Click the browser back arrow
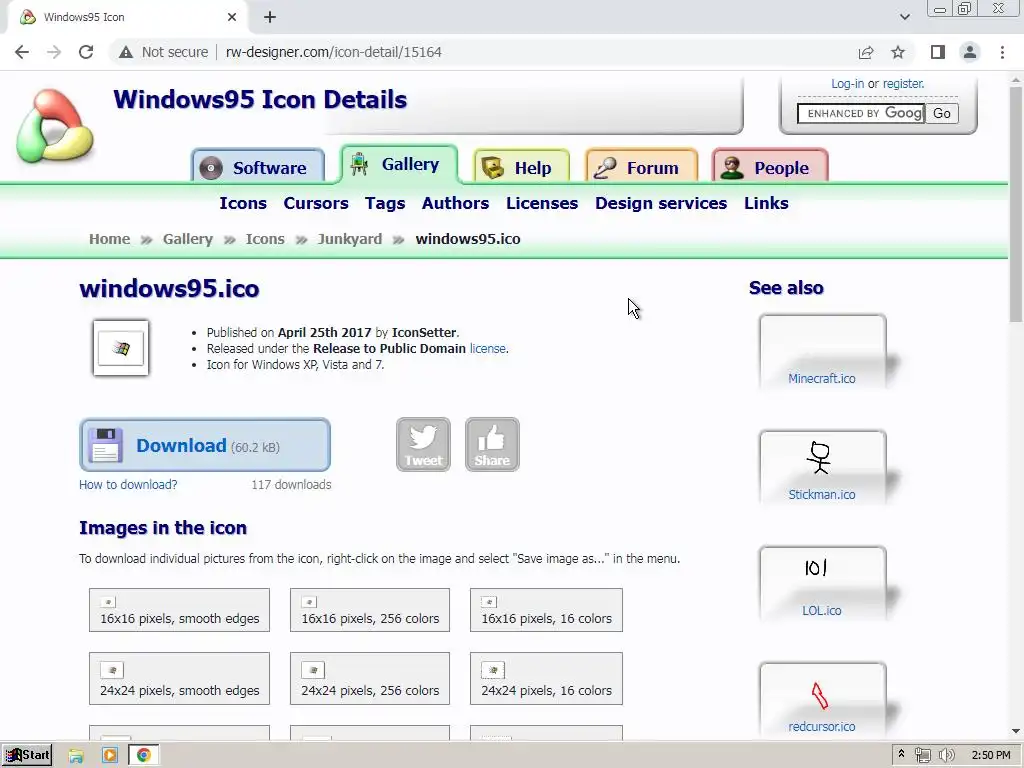1024x768 pixels. (x=22, y=52)
